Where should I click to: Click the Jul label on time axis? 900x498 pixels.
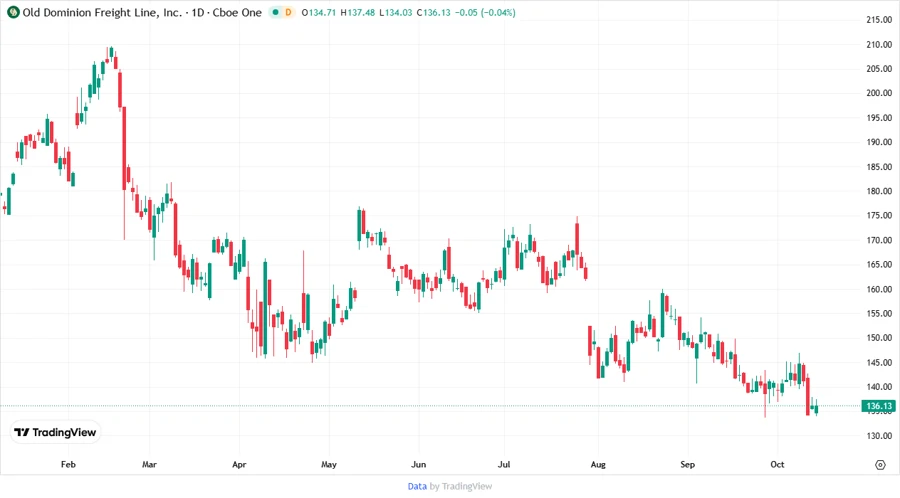504,464
